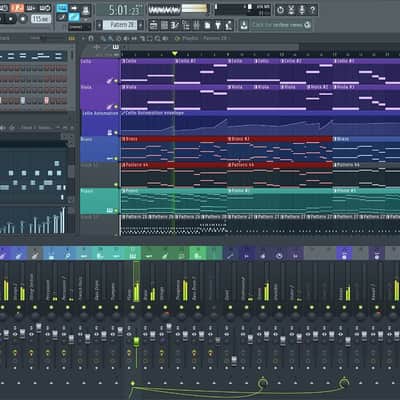Image resolution: width=400 pixels, height=400 pixels.
Task: Select the Brass #2 clip title
Action: coord(239,139)
